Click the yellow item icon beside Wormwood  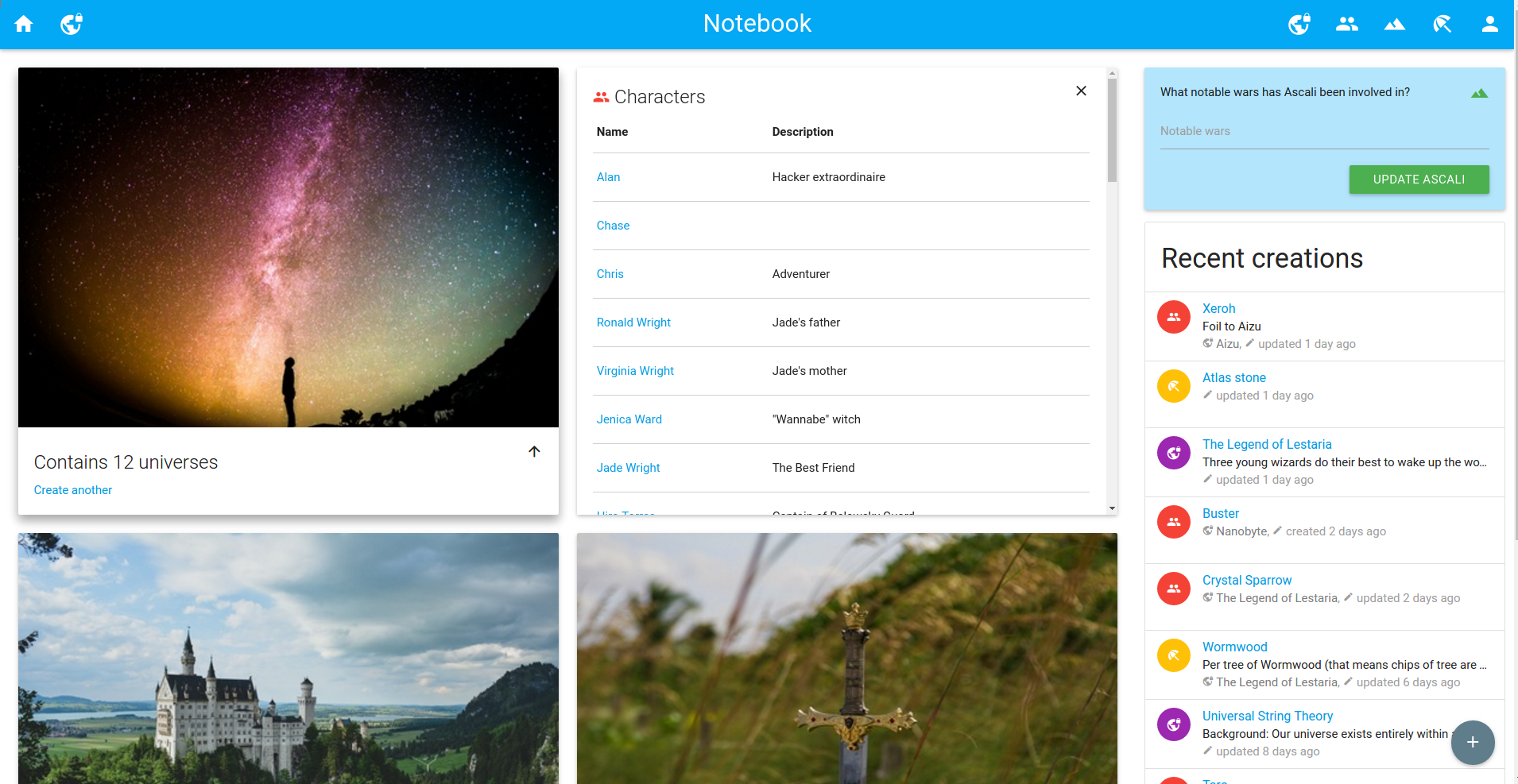click(1174, 655)
